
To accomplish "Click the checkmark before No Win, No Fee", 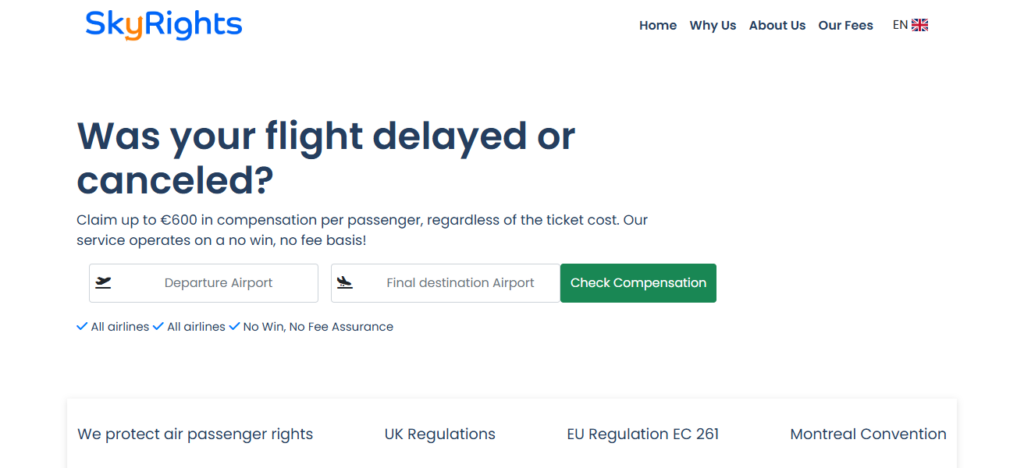I will coord(234,326).
